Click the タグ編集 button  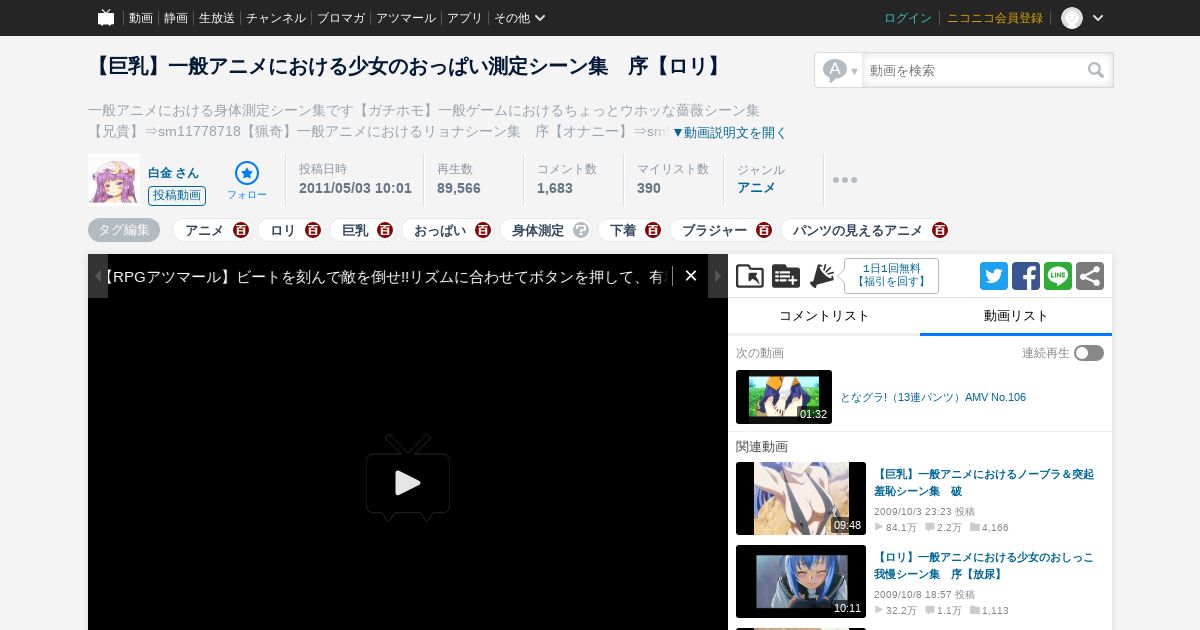pos(124,230)
